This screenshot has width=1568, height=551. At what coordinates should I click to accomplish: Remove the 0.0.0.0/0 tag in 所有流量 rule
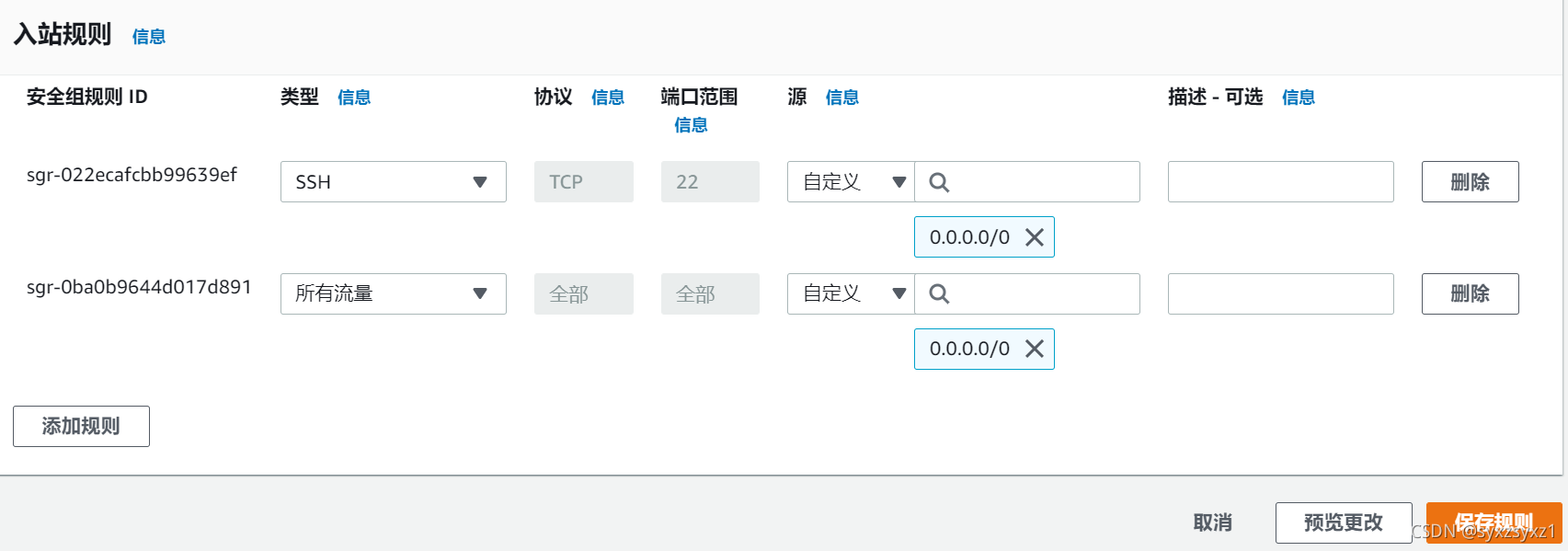[x=1035, y=349]
